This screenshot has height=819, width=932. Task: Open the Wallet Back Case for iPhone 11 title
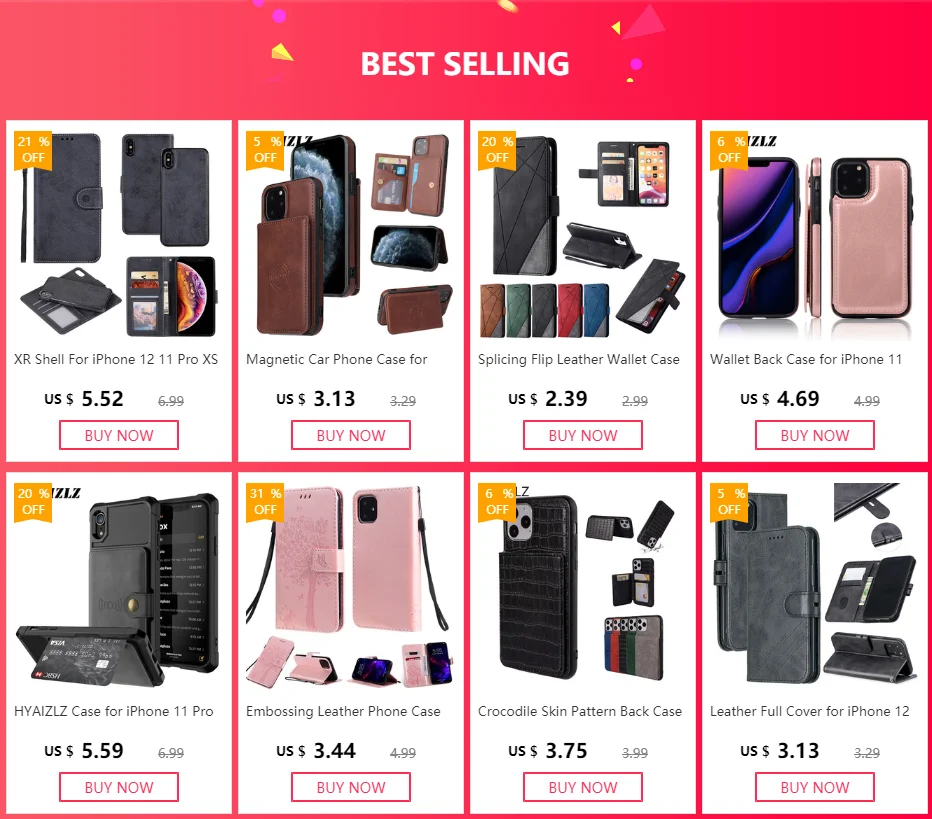[806, 360]
